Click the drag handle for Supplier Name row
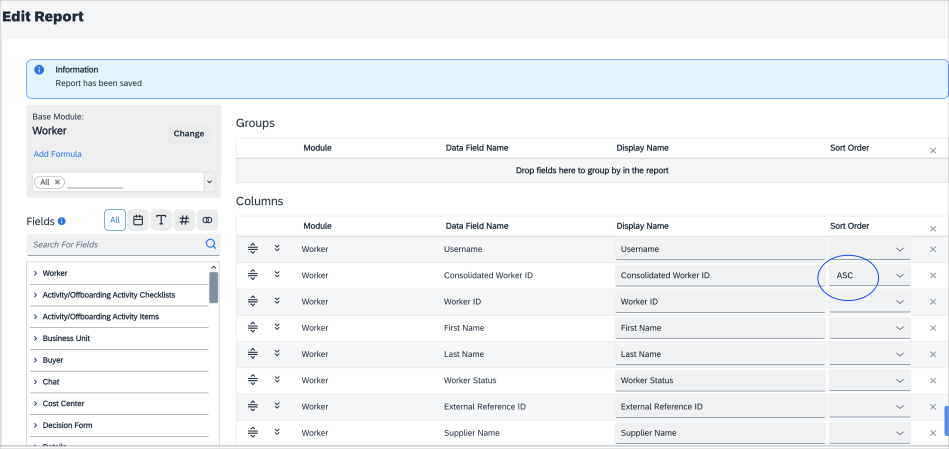 pos(253,433)
